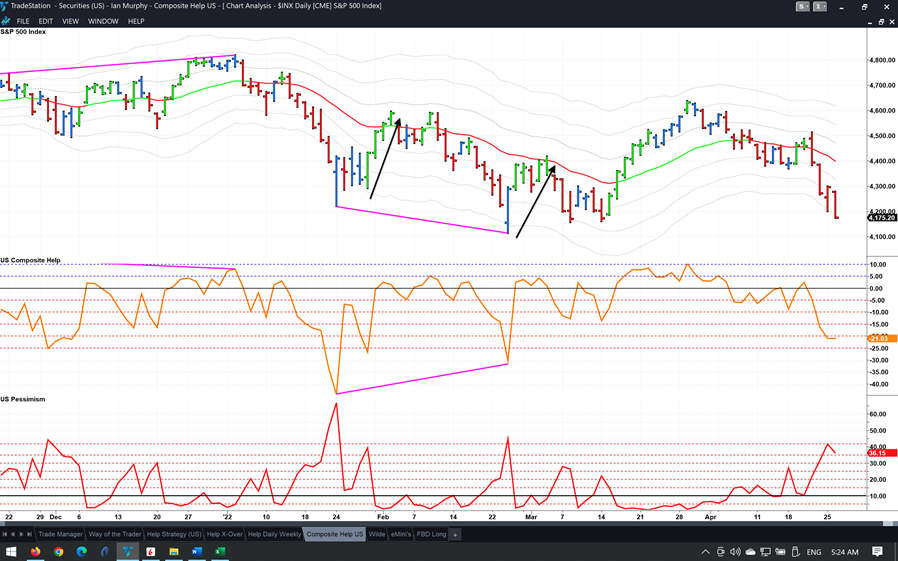Switch to the Help X-Over workspace tab
Image resolution: width=898 pixels, height=561 pixels.
pyautogui.click(x=224, y=534)
